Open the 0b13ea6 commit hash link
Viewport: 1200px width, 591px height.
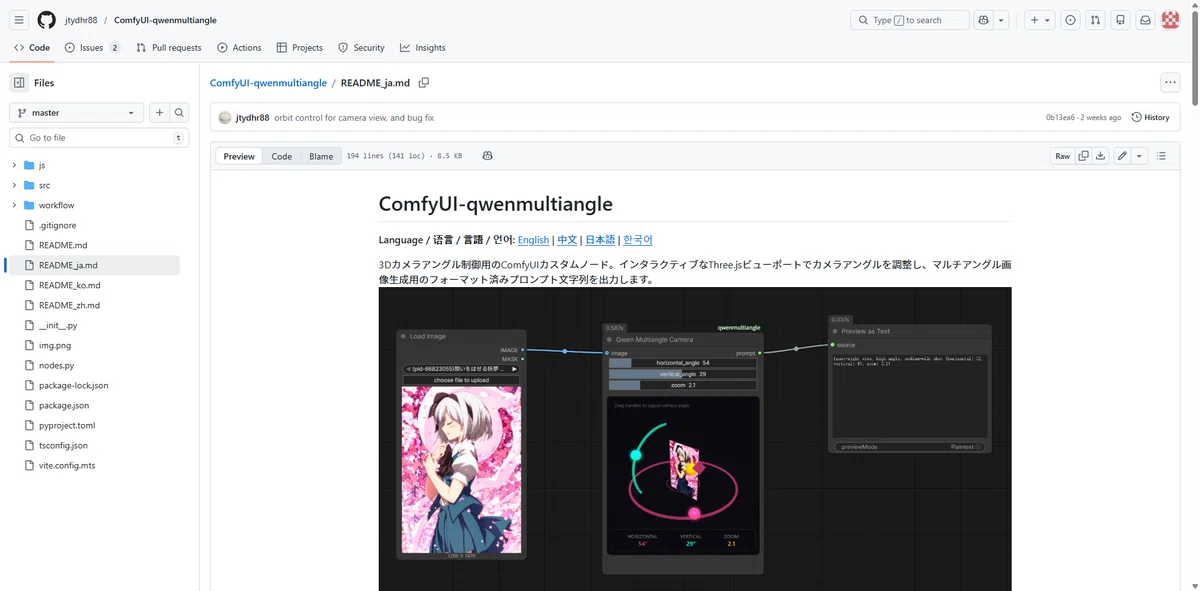click(x=1060, y=118)
